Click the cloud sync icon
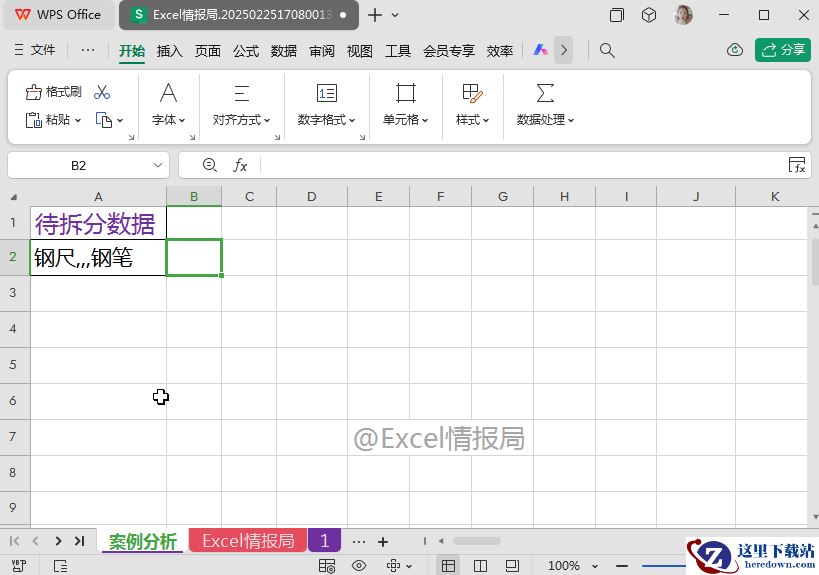The height and width of the screenshot is (575, 819). pyautogui.click(x=735, y=50)
